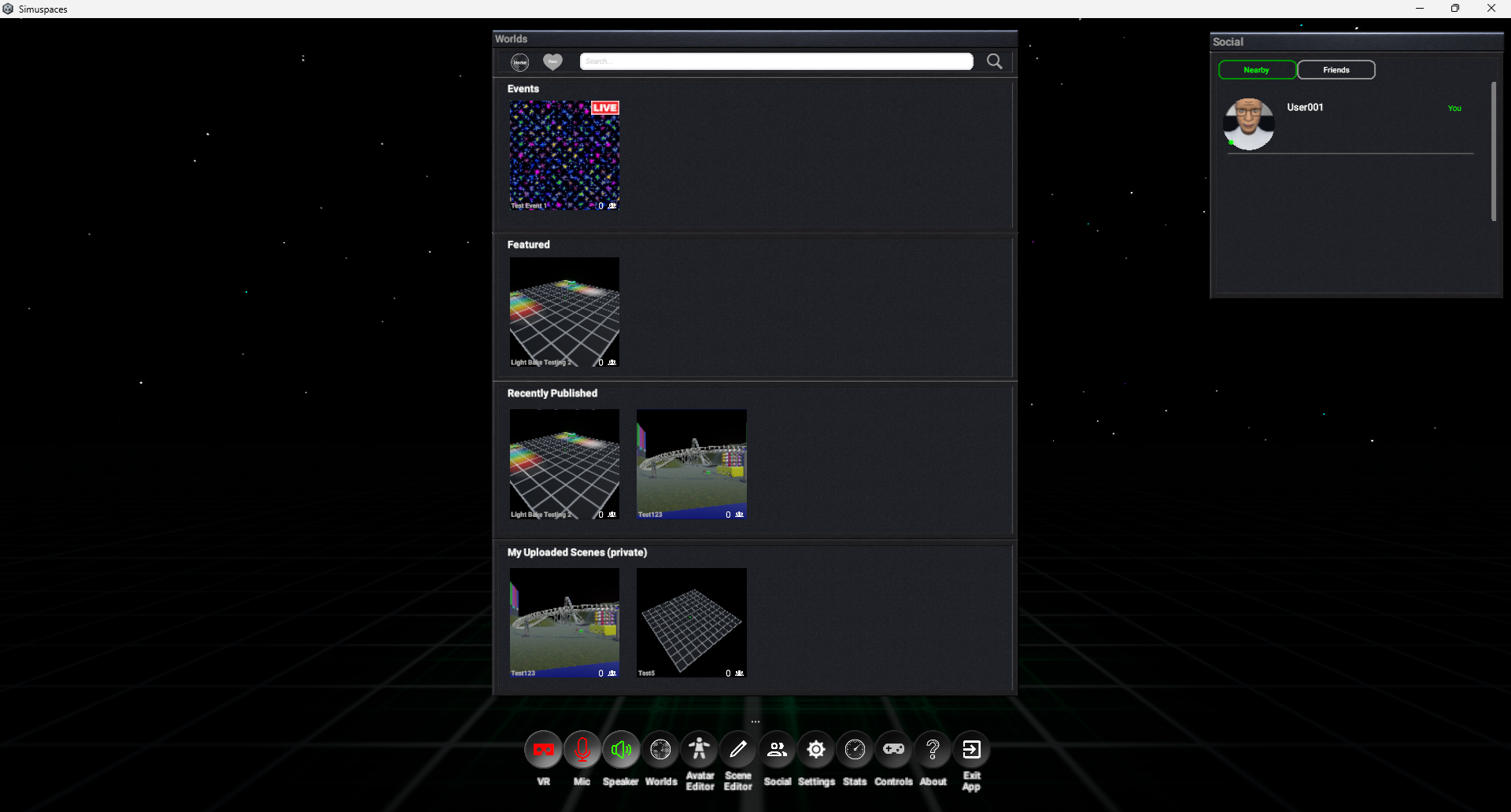
Task: Click the User001 name
Action: click(x=1305, y=107)
